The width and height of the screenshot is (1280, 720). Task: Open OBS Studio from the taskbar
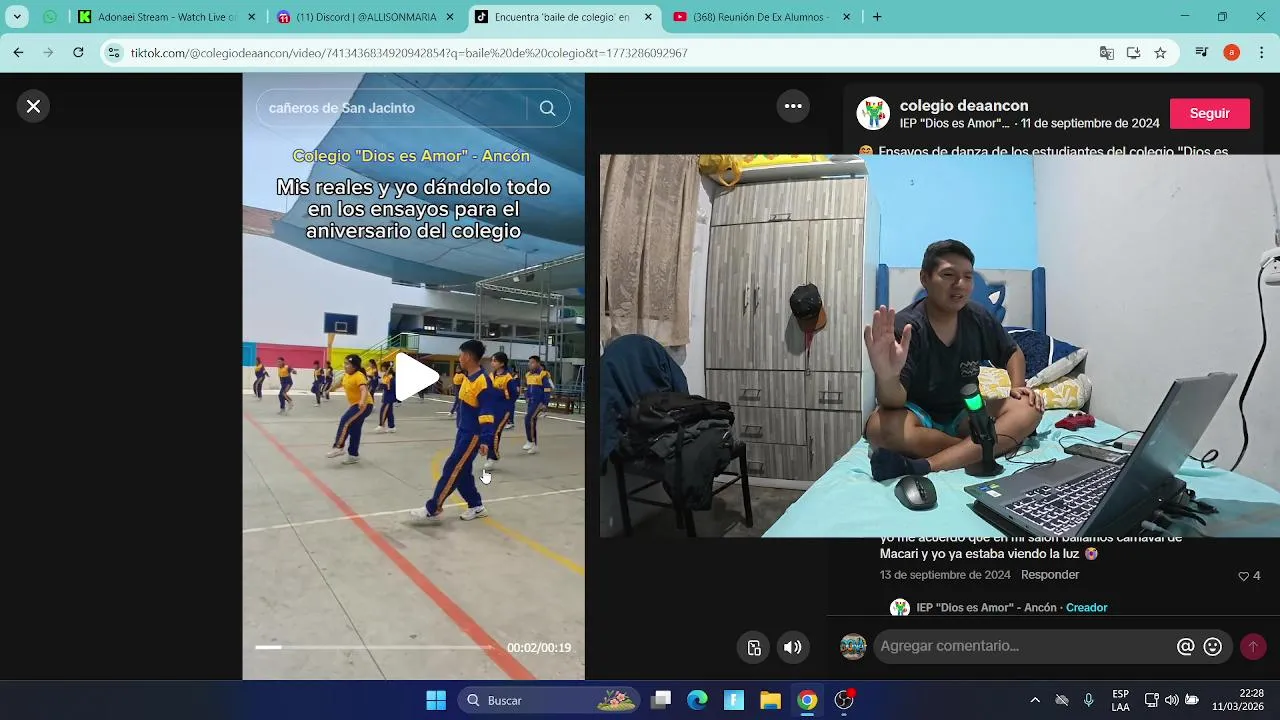pyautogui.click(x=844, y=700)
